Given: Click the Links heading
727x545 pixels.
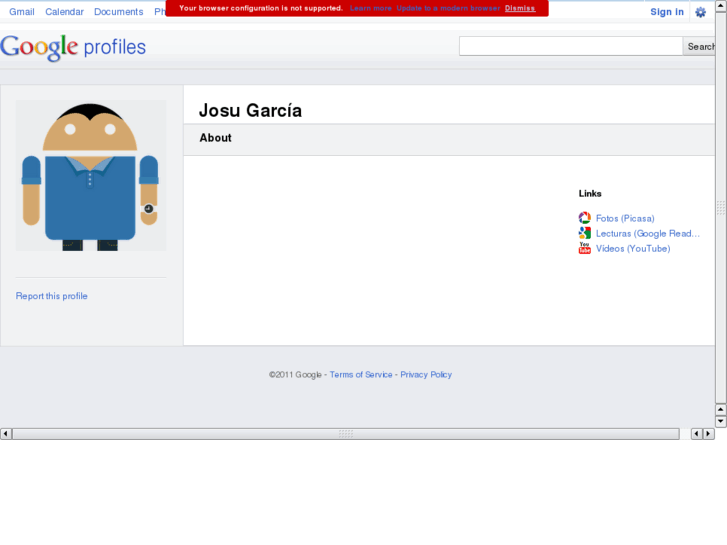Looking at the screenshot, I should click(x=590, y=193).
